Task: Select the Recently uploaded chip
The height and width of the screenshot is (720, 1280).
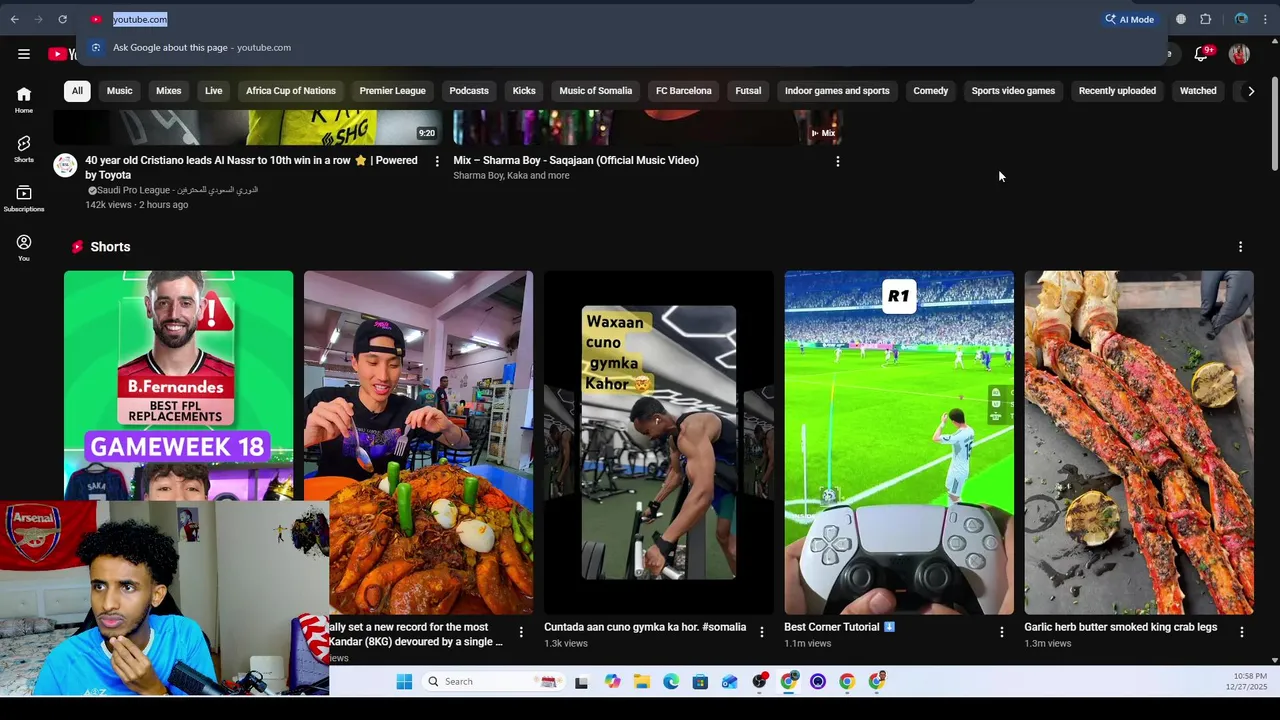Action: point(1117,91)
